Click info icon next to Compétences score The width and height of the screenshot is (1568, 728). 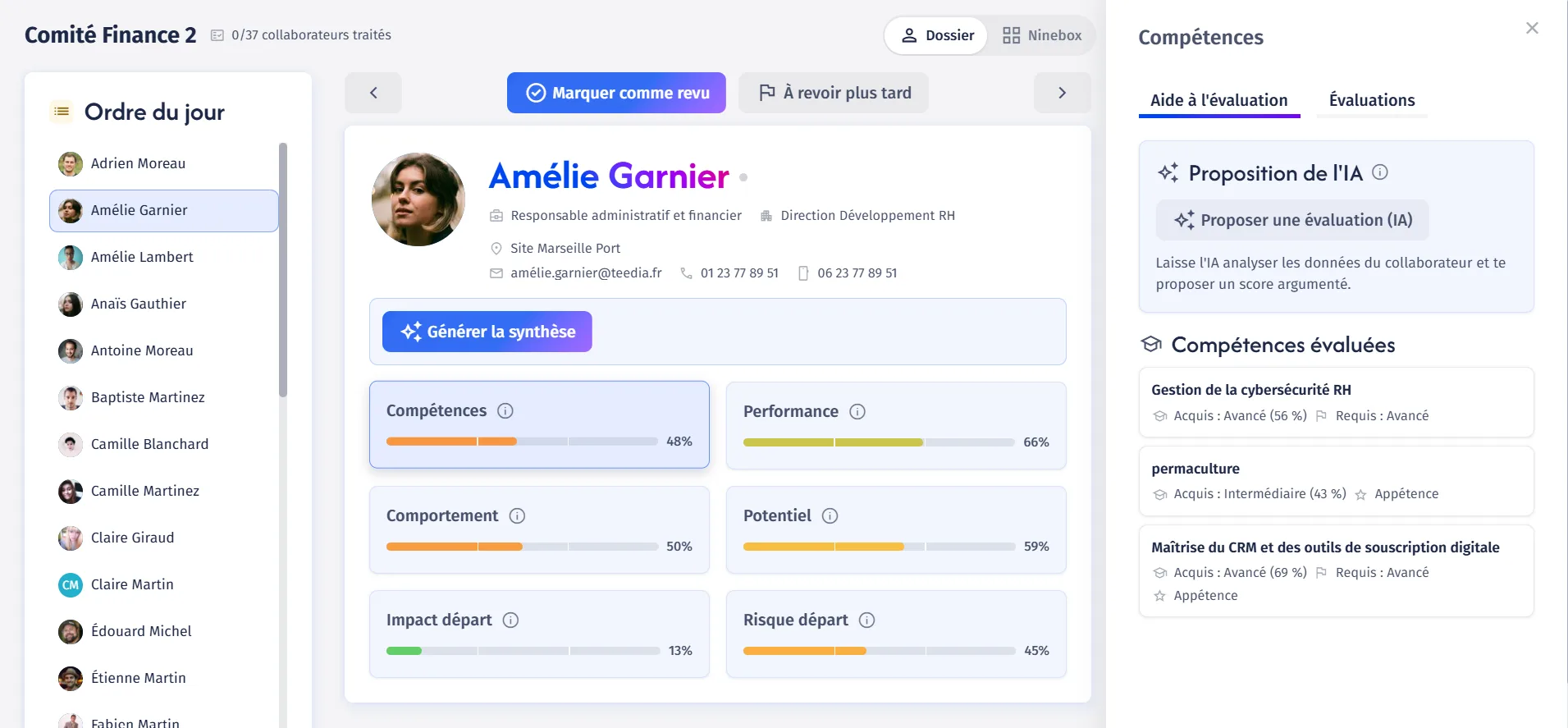505,410
